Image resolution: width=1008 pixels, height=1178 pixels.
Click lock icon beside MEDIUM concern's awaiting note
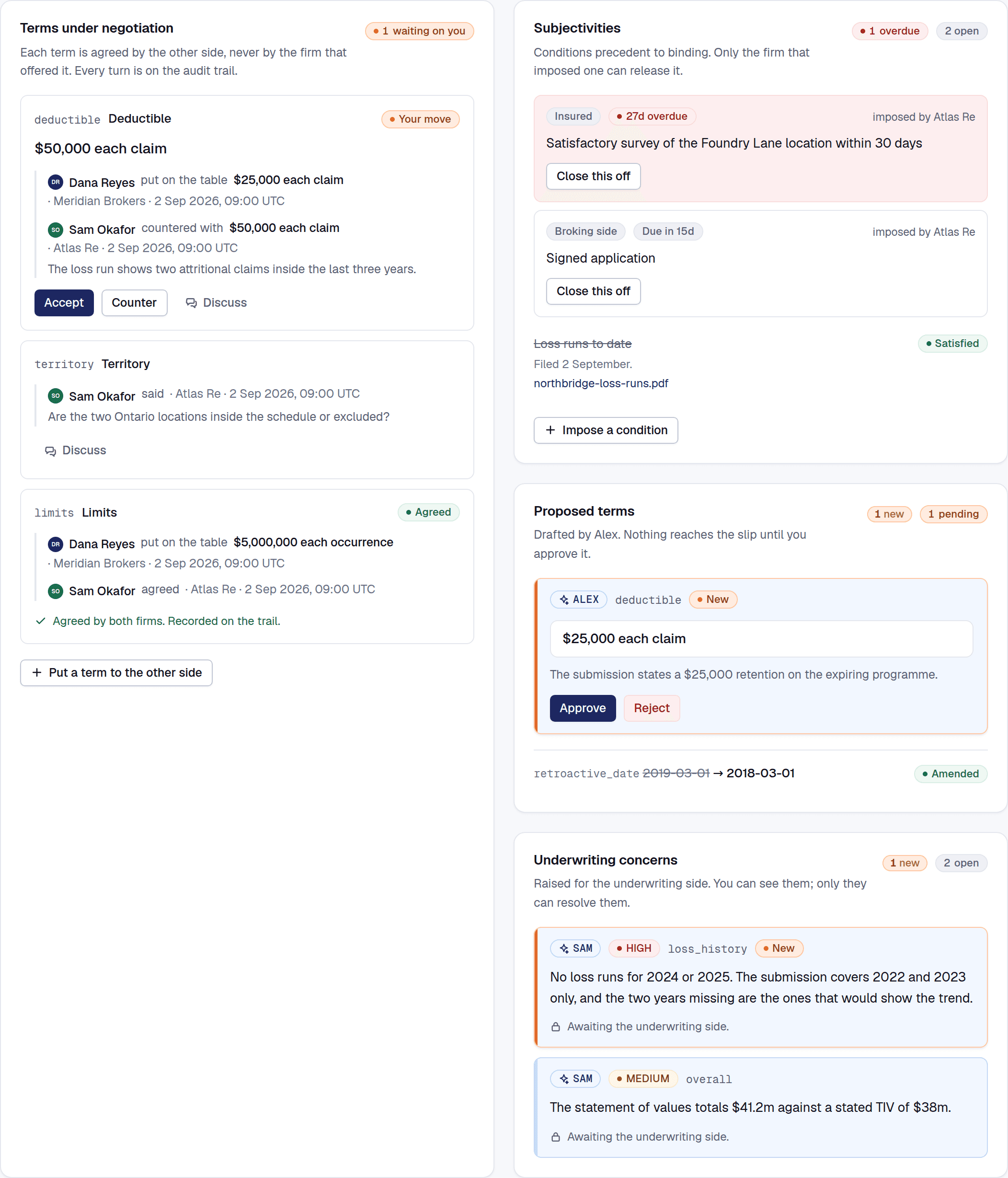tap(556, 1137)
